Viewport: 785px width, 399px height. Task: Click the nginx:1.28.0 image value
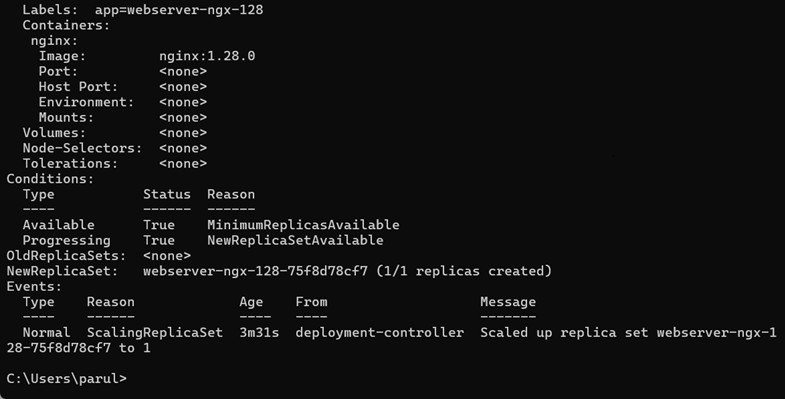207,56
